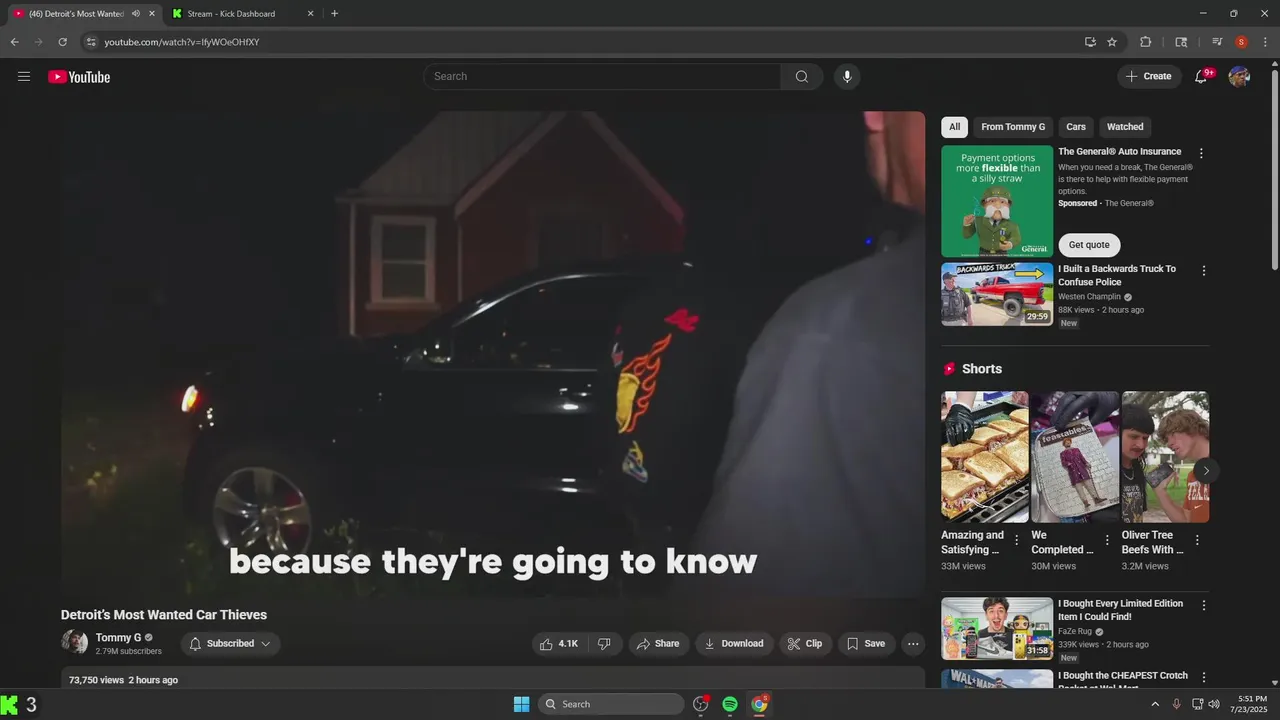Bookmark this page with star
Viewport: 1280px width, 720px height.
pyautogui.click(x=1112, y=42)
